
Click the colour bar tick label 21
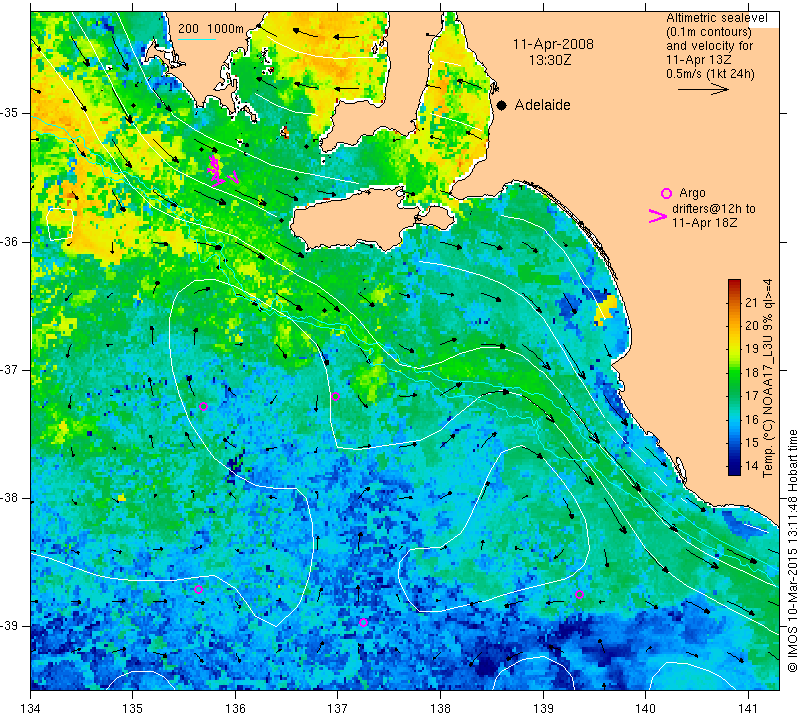[752, 303]
